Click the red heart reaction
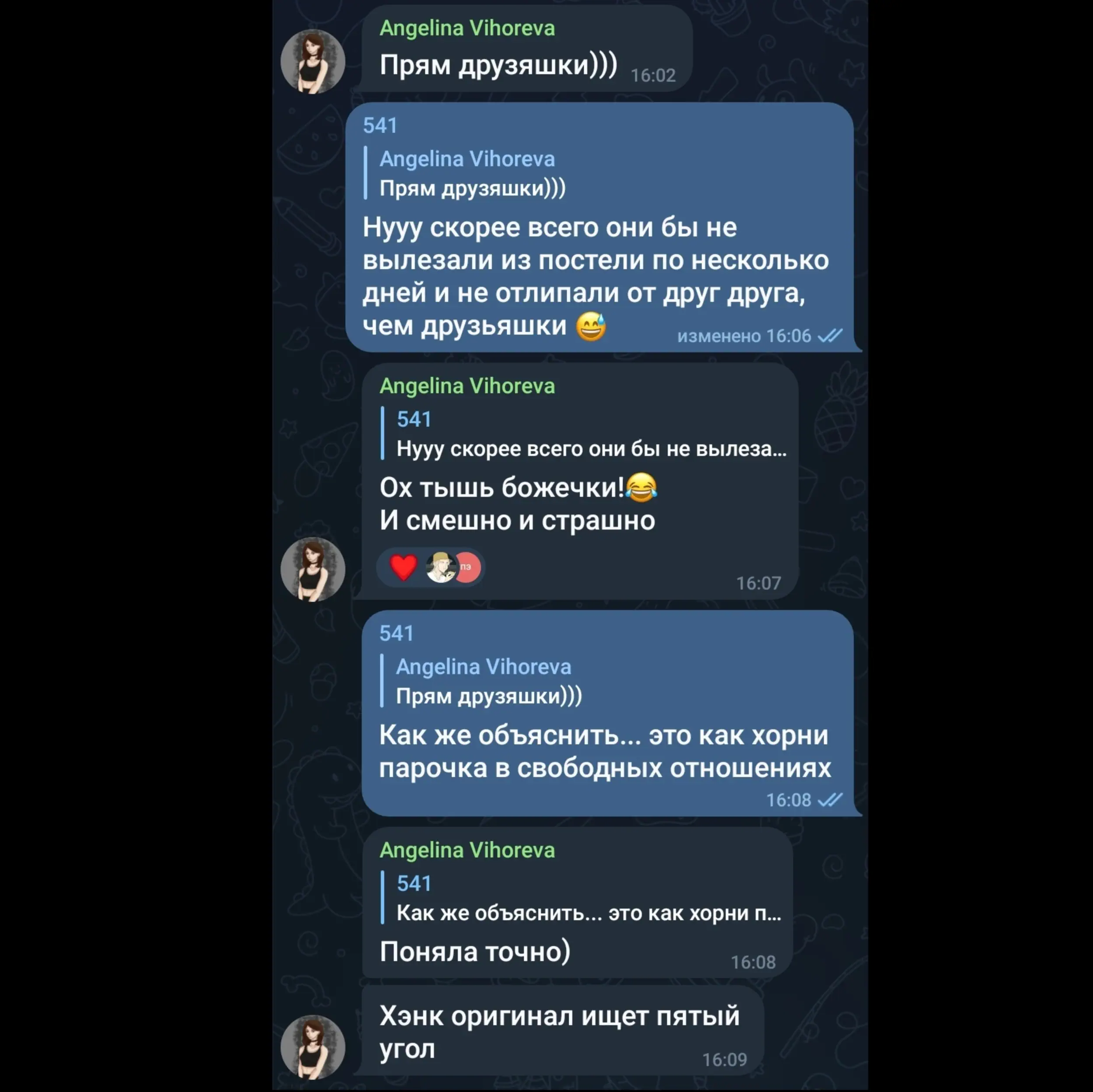The height and width of the screenshot is (1092, 1093). pyautogui.click(x=404, y=567)
